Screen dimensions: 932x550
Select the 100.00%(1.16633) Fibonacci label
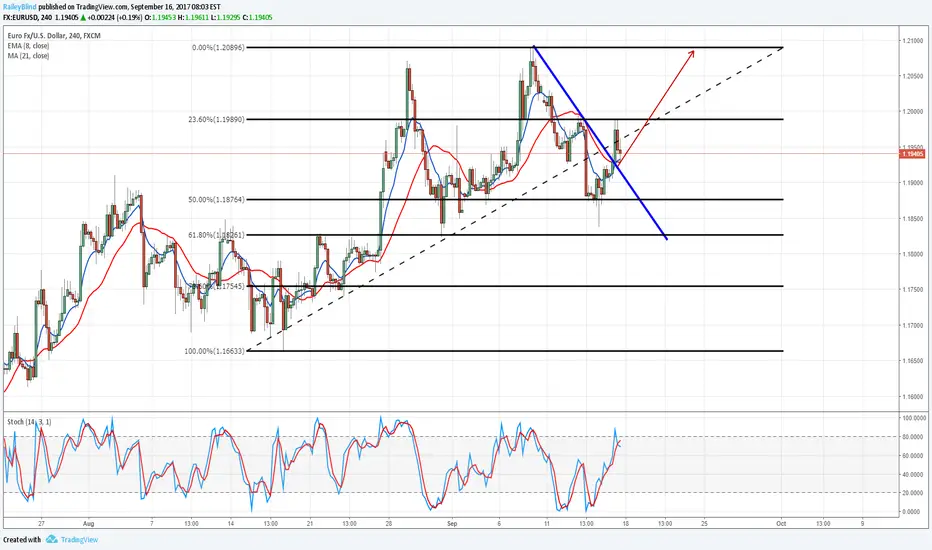coord(215,351)
